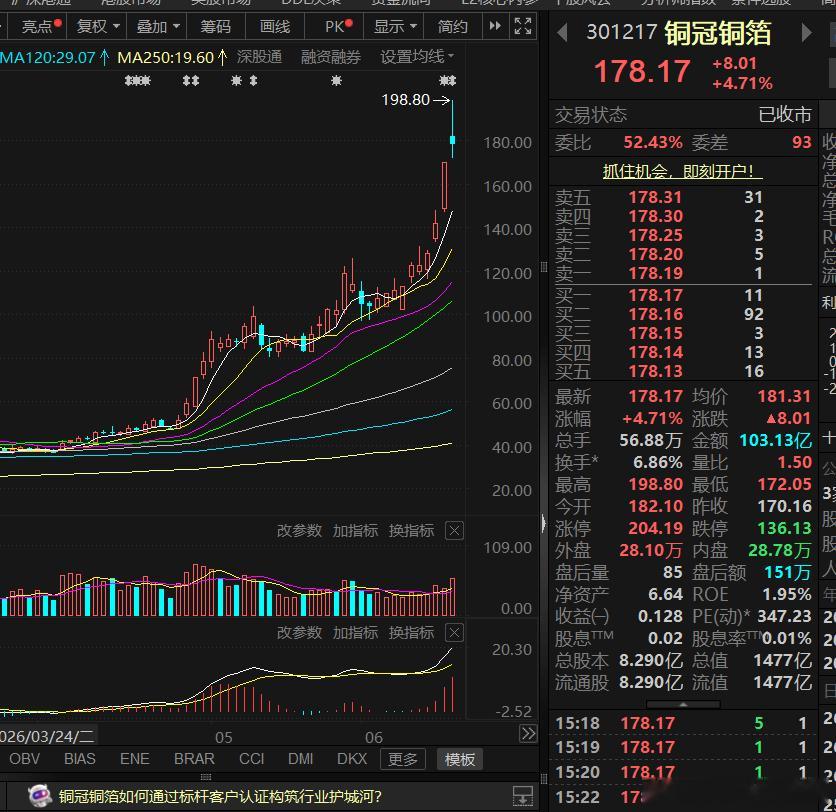Click the splitter handle between chart and quotes
This screenshot has width=836, height=812.
pos(543,267)
